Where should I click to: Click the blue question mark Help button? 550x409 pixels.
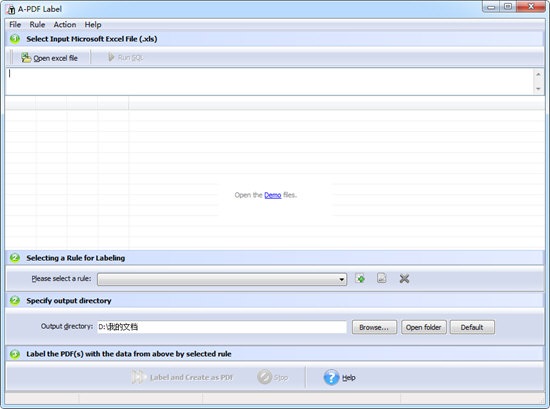(339, 377)
